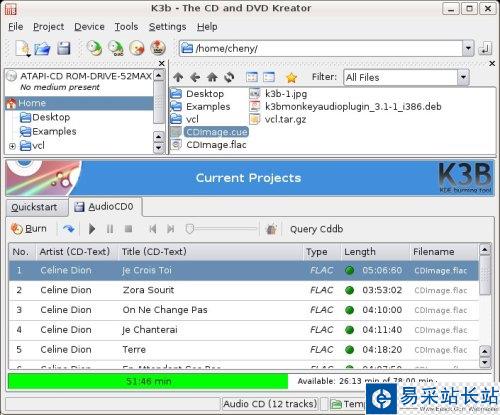Go to home directory in file browser
The width and height of the screenshot is (500, 415).
pyautogui.click(x=212, y=77)
